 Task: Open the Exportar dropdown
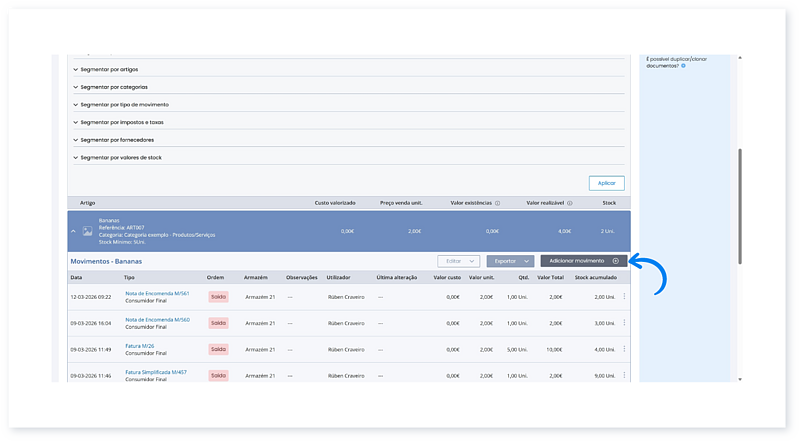[x=510, y=260]
